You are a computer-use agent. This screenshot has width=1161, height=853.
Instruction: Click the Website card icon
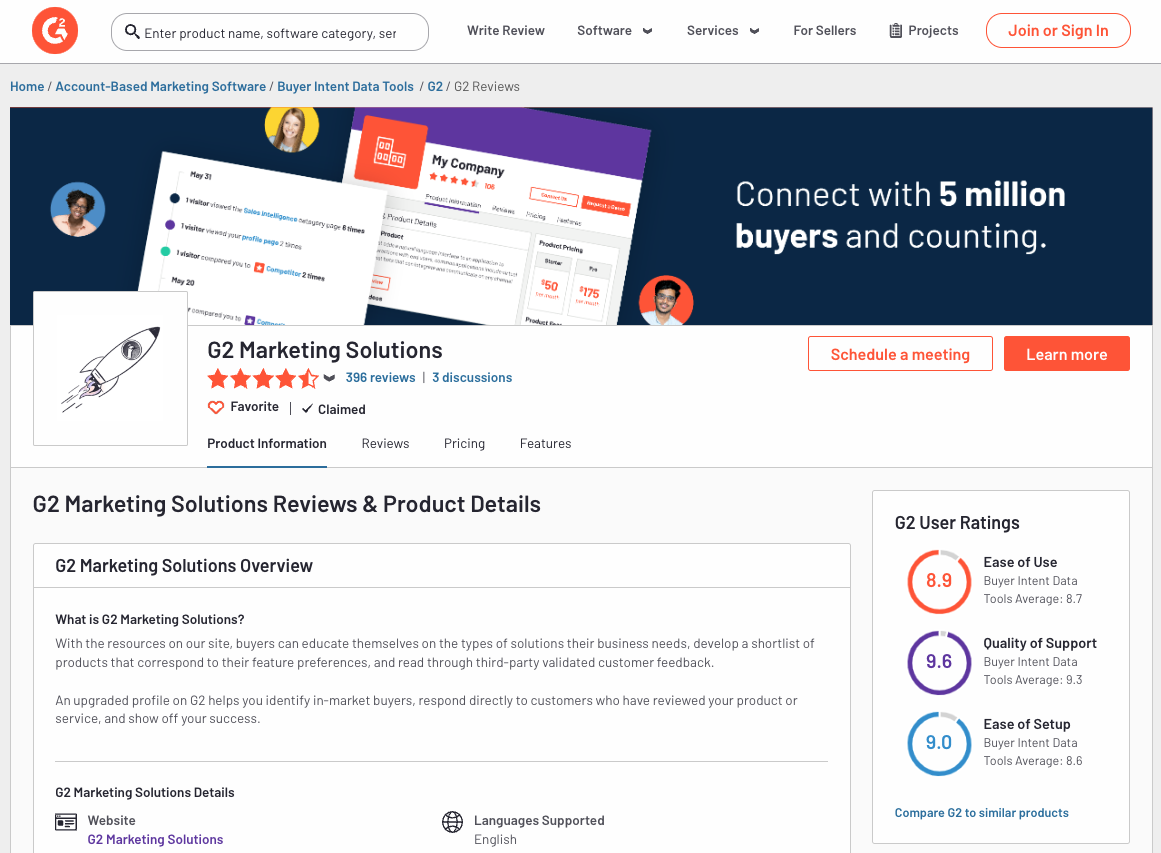coord(66,822)
